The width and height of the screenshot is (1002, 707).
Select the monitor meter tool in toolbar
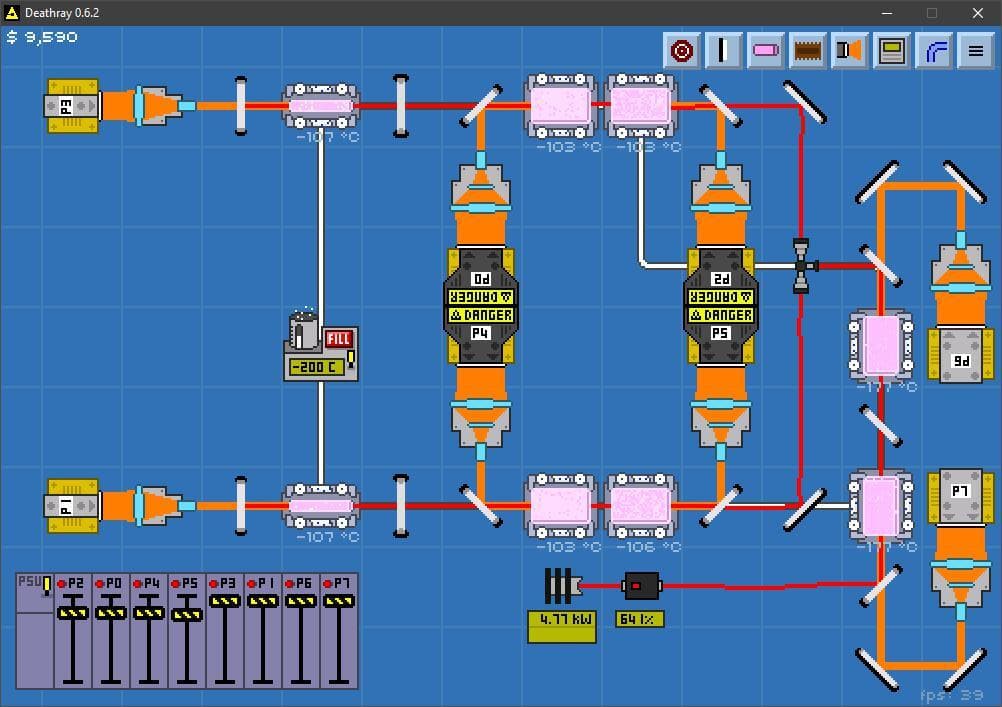891,50
